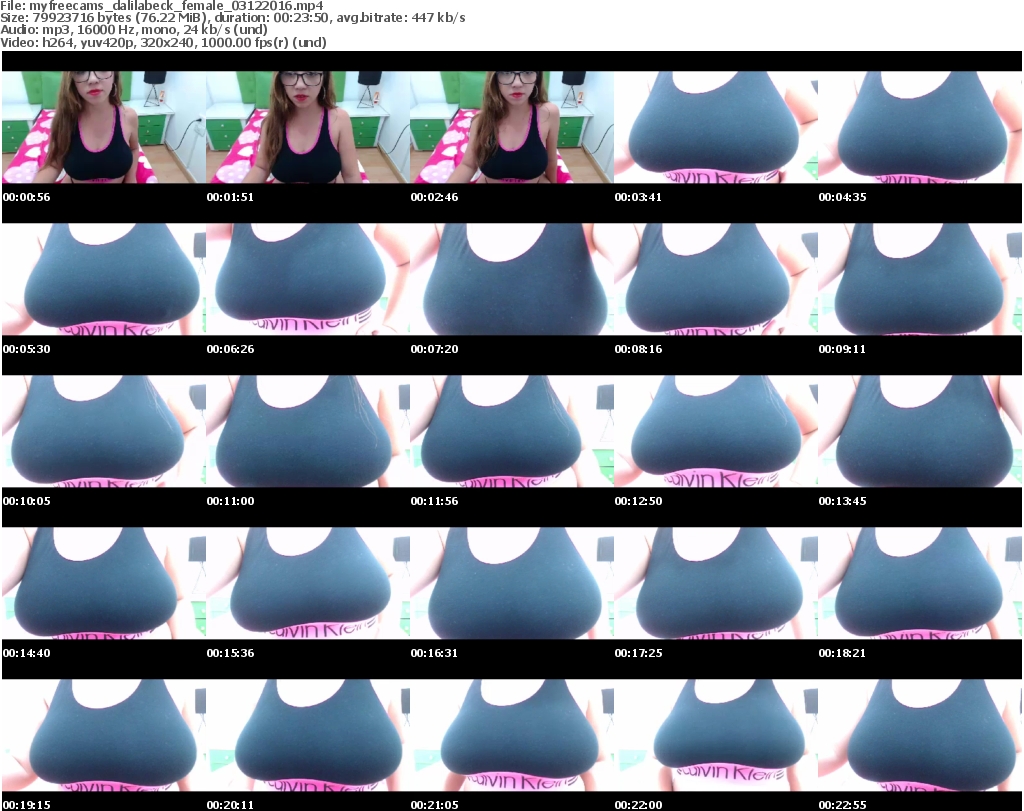Select the thumbnail at 00:22:55
This screenshot has width=1024, height=811.
[920, 735]
